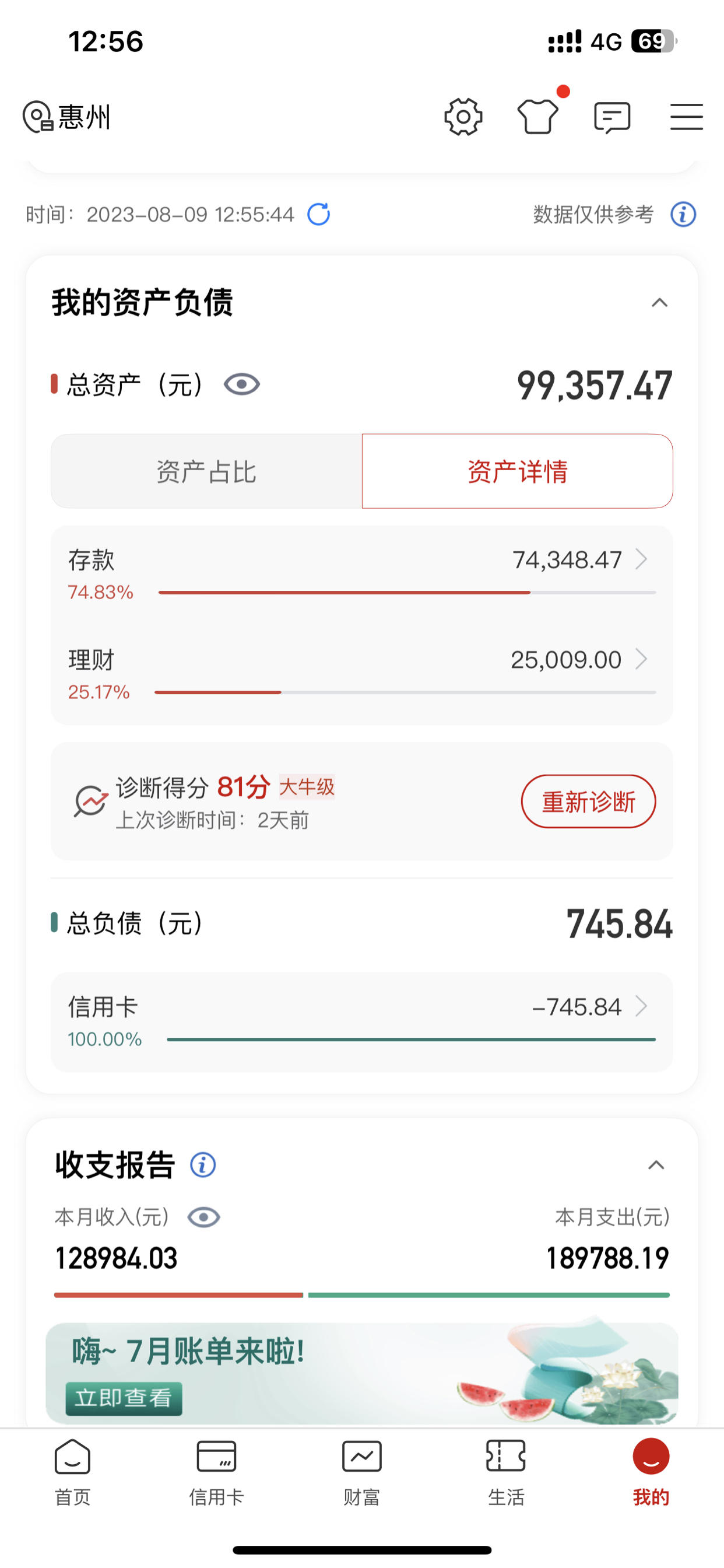Tap 立即查看 on July bill banner

point(124,1398)
